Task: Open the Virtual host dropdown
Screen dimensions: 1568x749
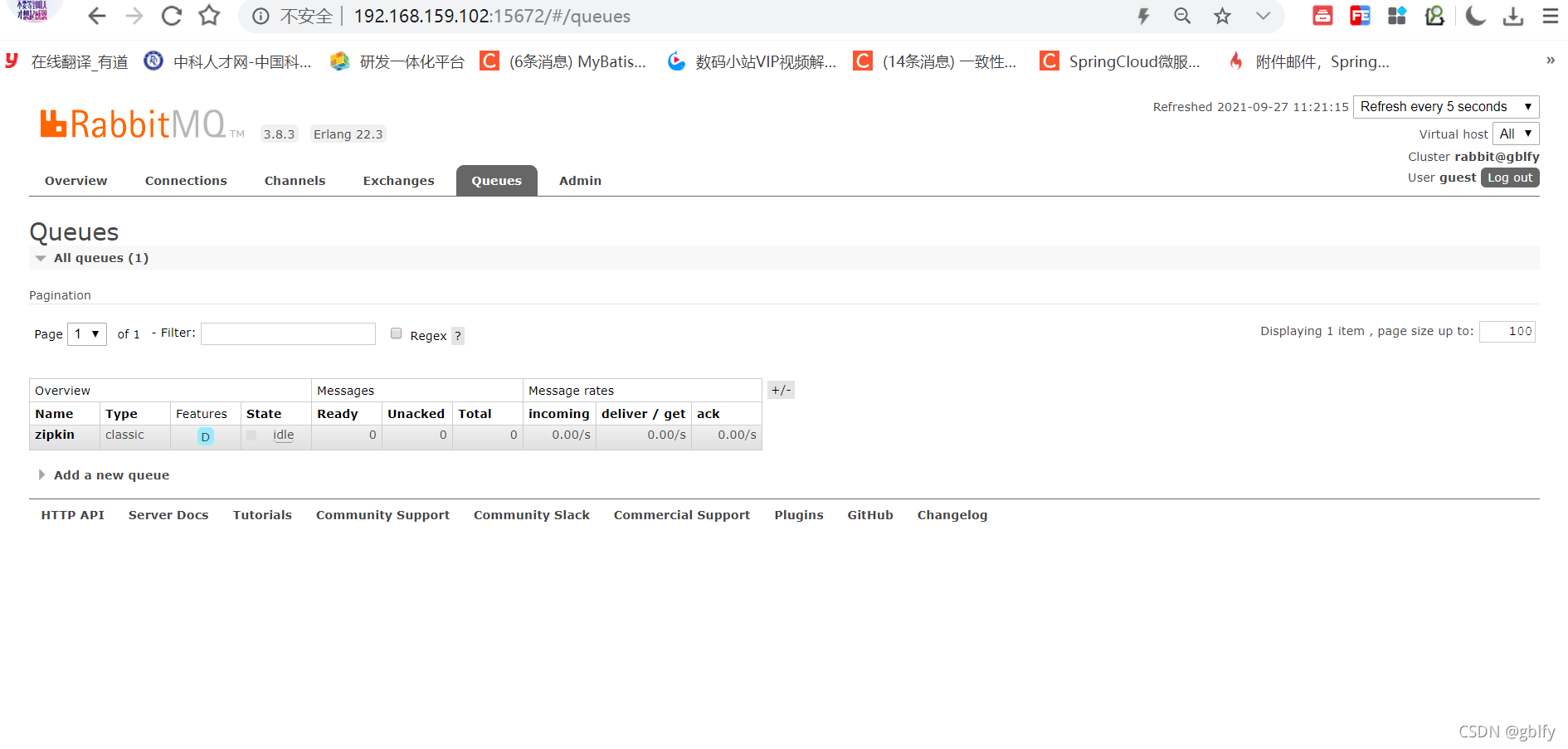Action: coord(1516,134)
